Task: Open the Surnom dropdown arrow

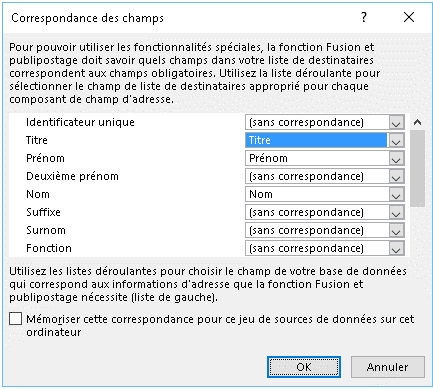Action: [x=396, y=230]
